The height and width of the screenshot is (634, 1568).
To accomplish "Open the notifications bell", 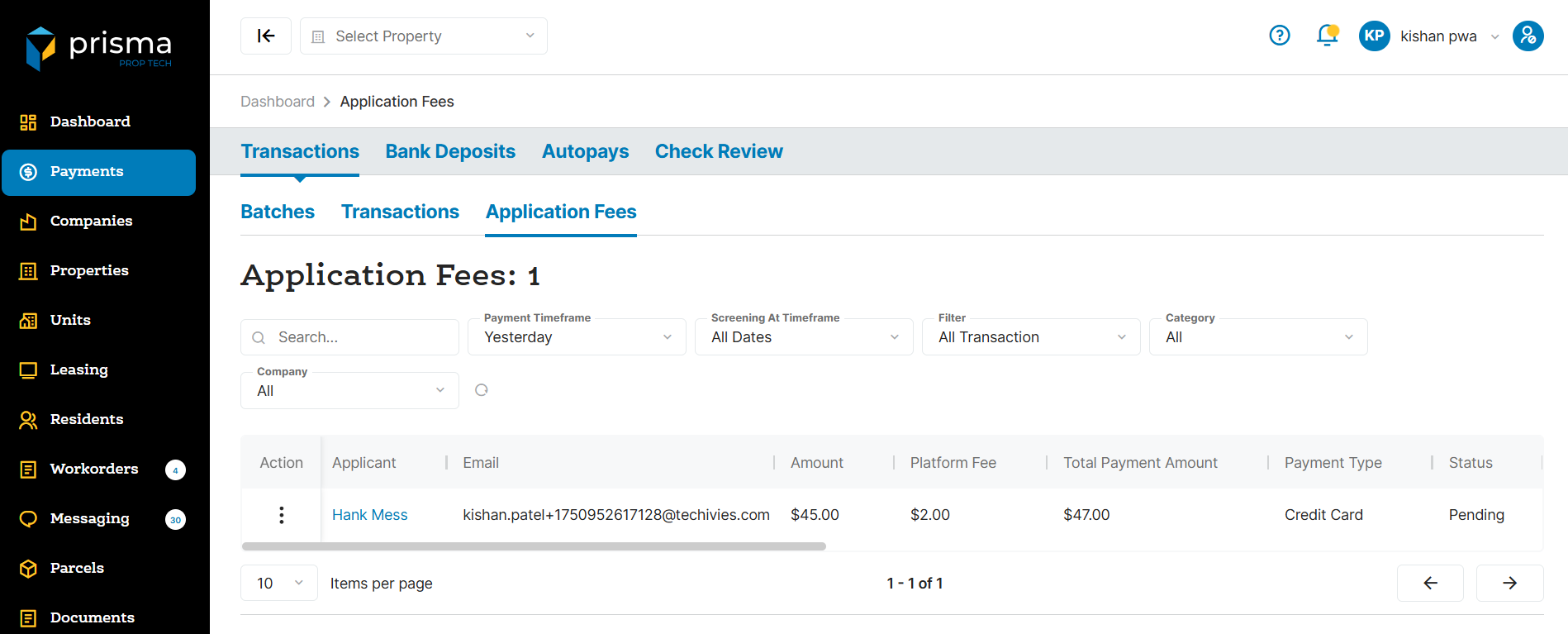I will [1327, 36].
